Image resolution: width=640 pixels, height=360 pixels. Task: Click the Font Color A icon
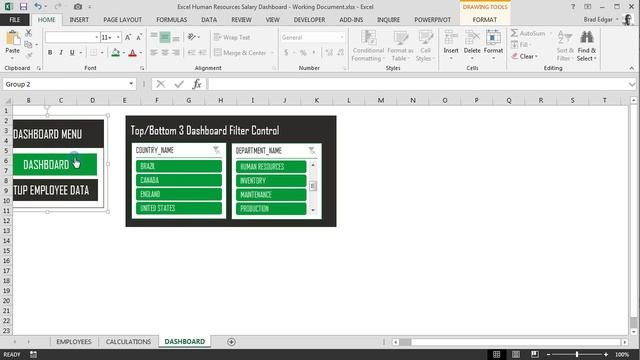132,52
